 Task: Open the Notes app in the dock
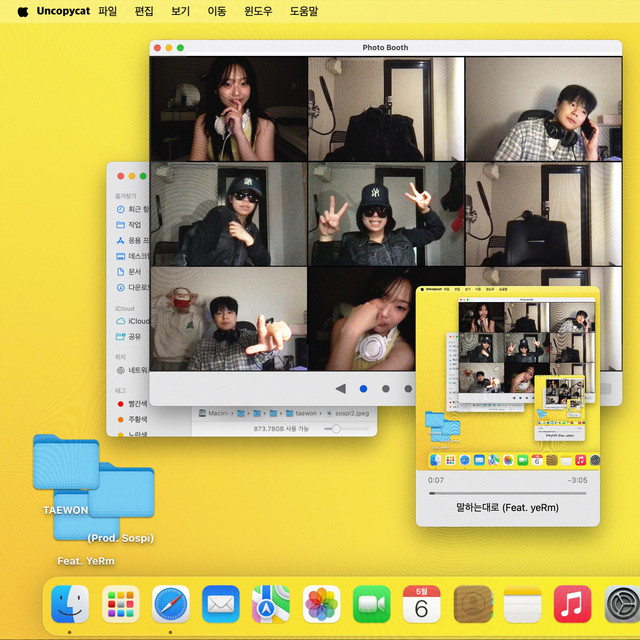point(522,604)
